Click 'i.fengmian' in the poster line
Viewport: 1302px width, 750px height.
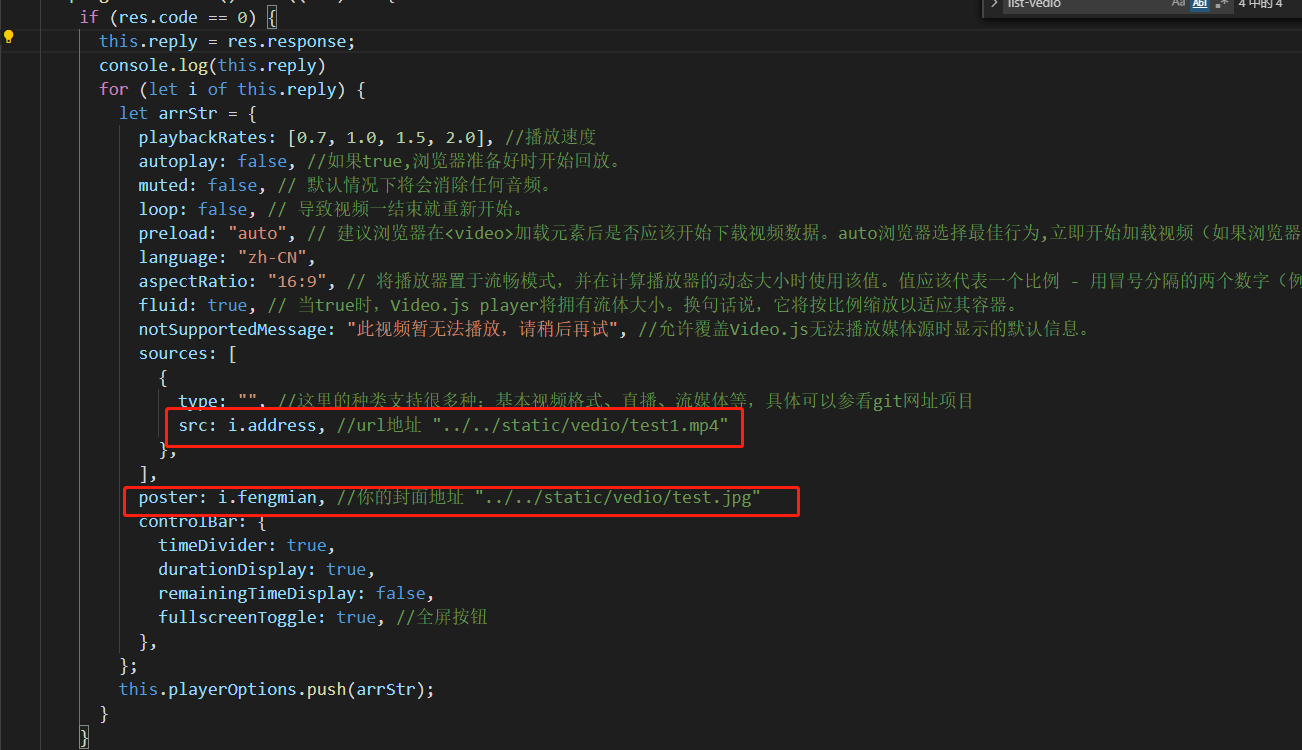(267, 497)
